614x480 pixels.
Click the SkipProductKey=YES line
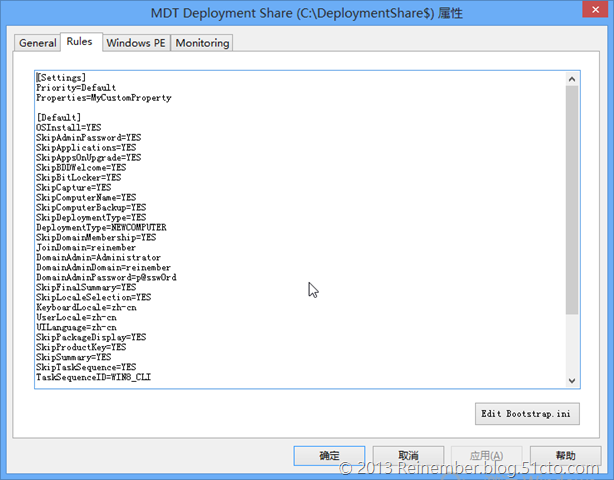[81, 347]
